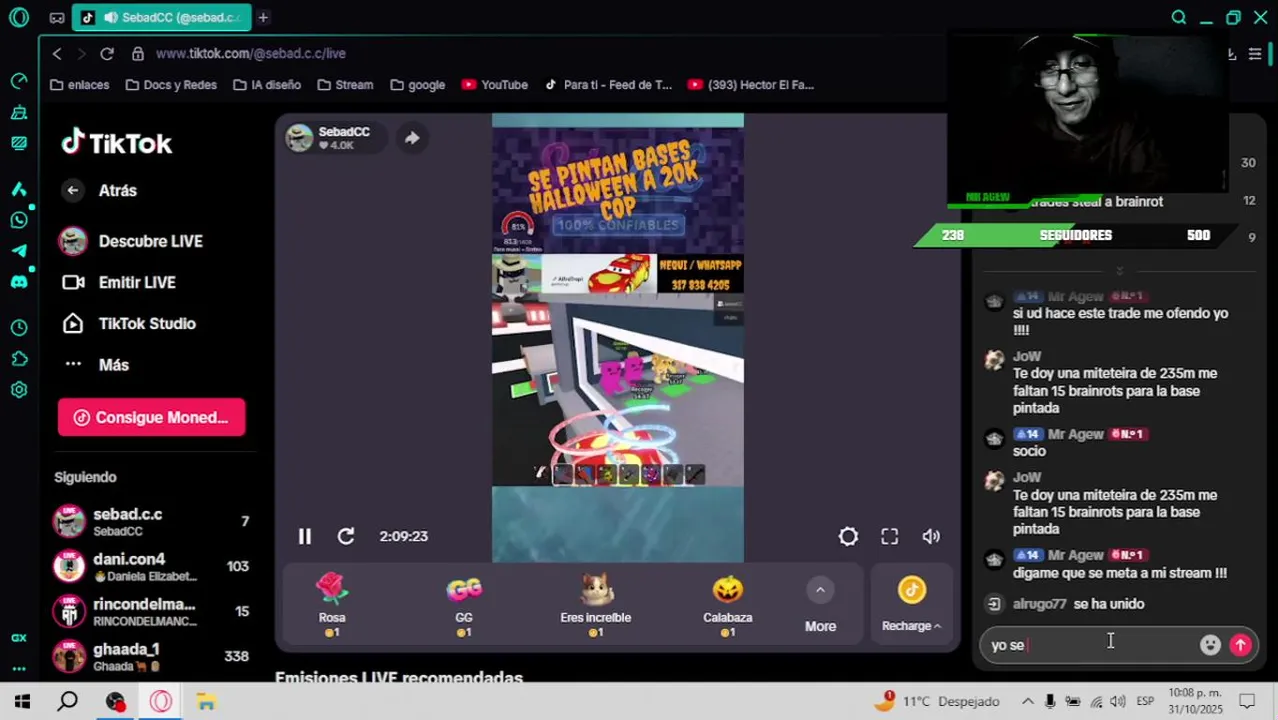The width and height of the screenshot is (1278, 720).
Task: Open system volume in tray
Action: [x=1118, y=702]
